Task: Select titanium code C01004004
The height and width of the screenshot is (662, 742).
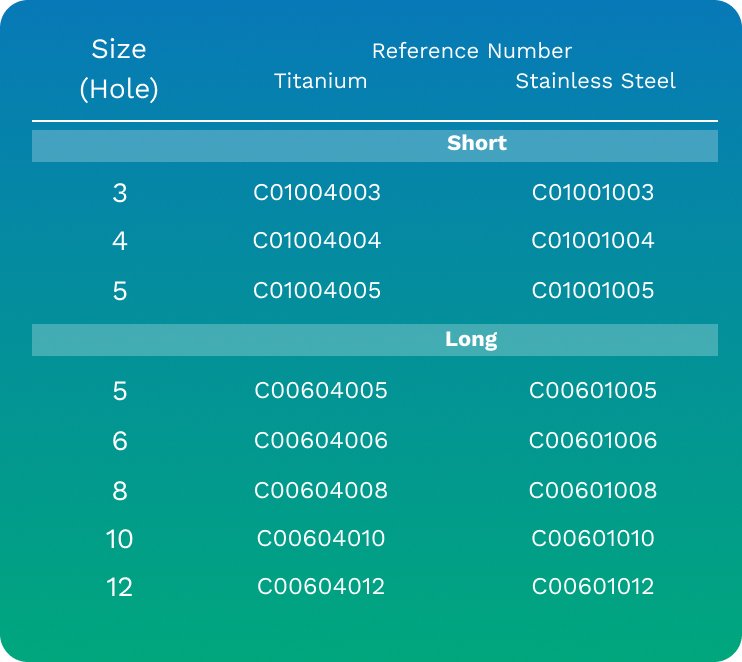Action: point(317,240)
